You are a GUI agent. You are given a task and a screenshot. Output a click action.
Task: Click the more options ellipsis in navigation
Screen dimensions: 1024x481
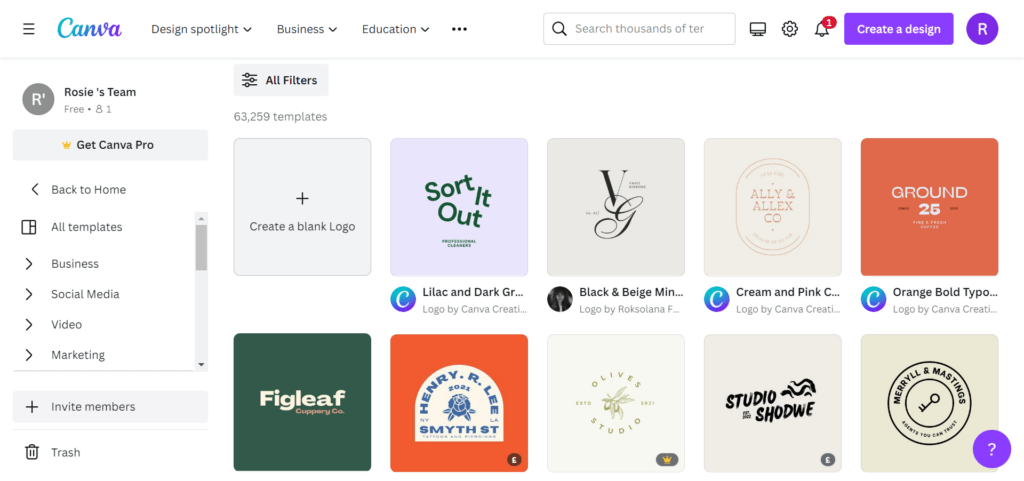point(459,29)
